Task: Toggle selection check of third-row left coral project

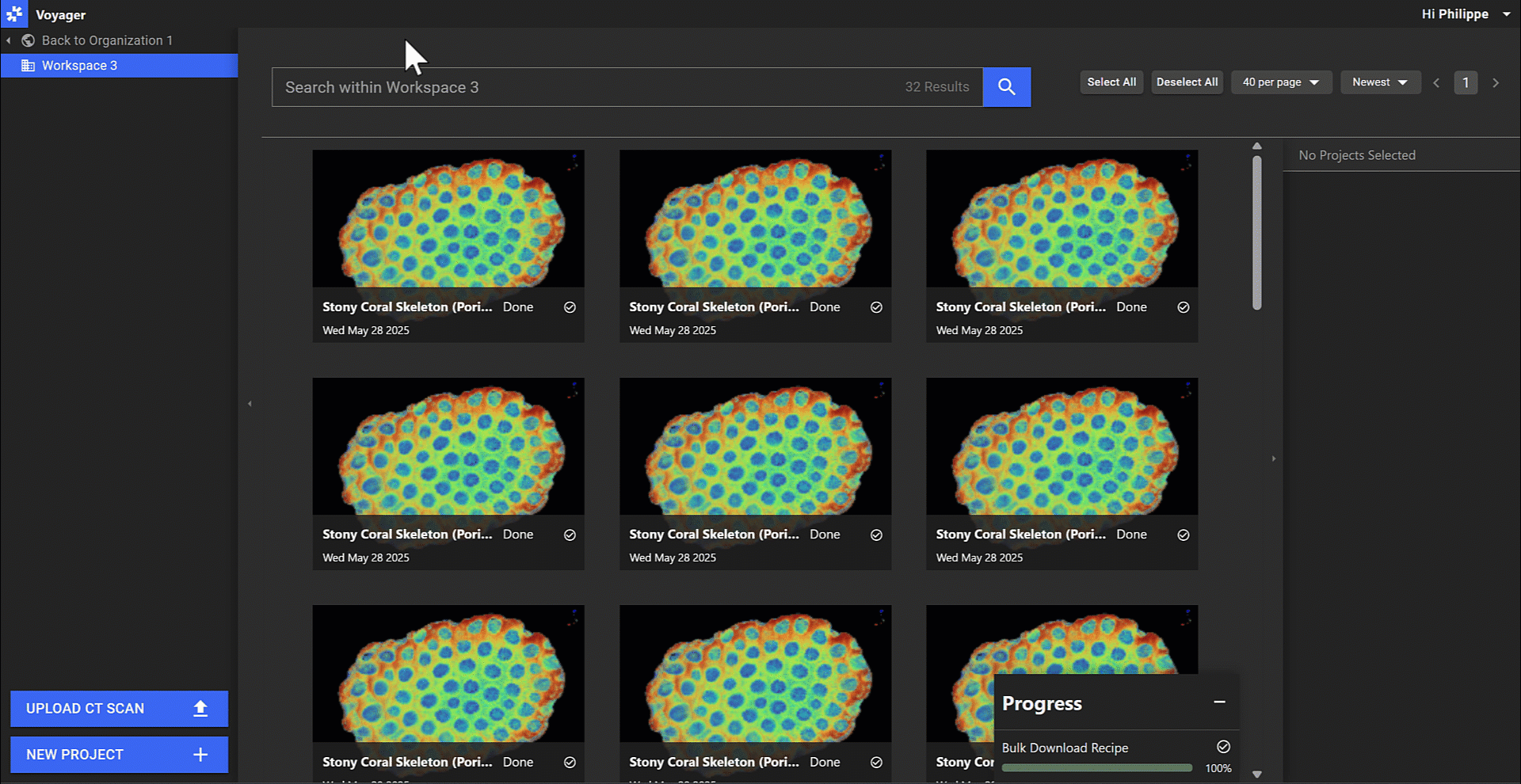Action: [x=570, y=763]
